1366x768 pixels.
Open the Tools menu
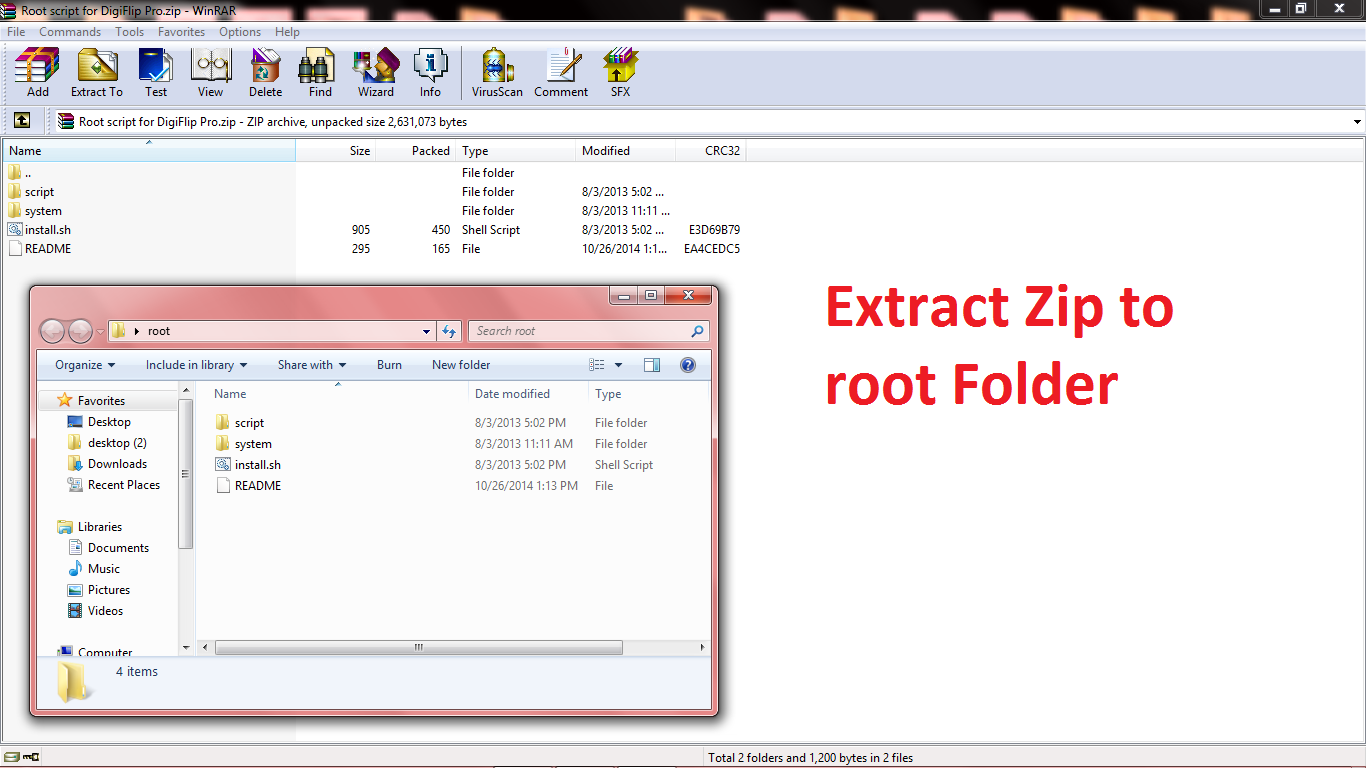click(129, 32)
